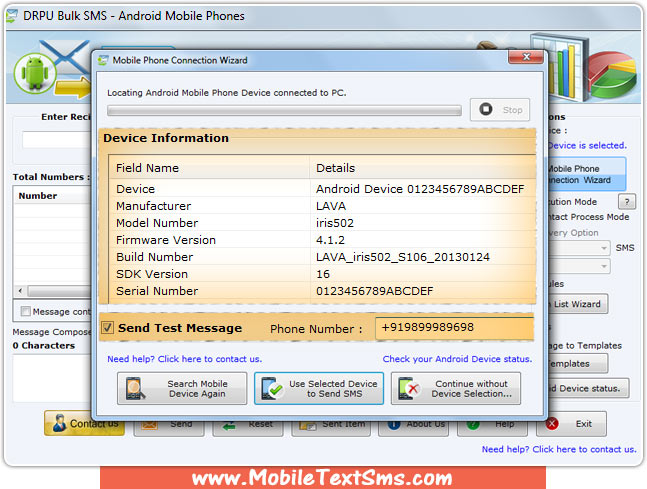Open the Need help contact link in wizard
The width and height of the screenshot is (647, 489).
click(x=184, y=359)
